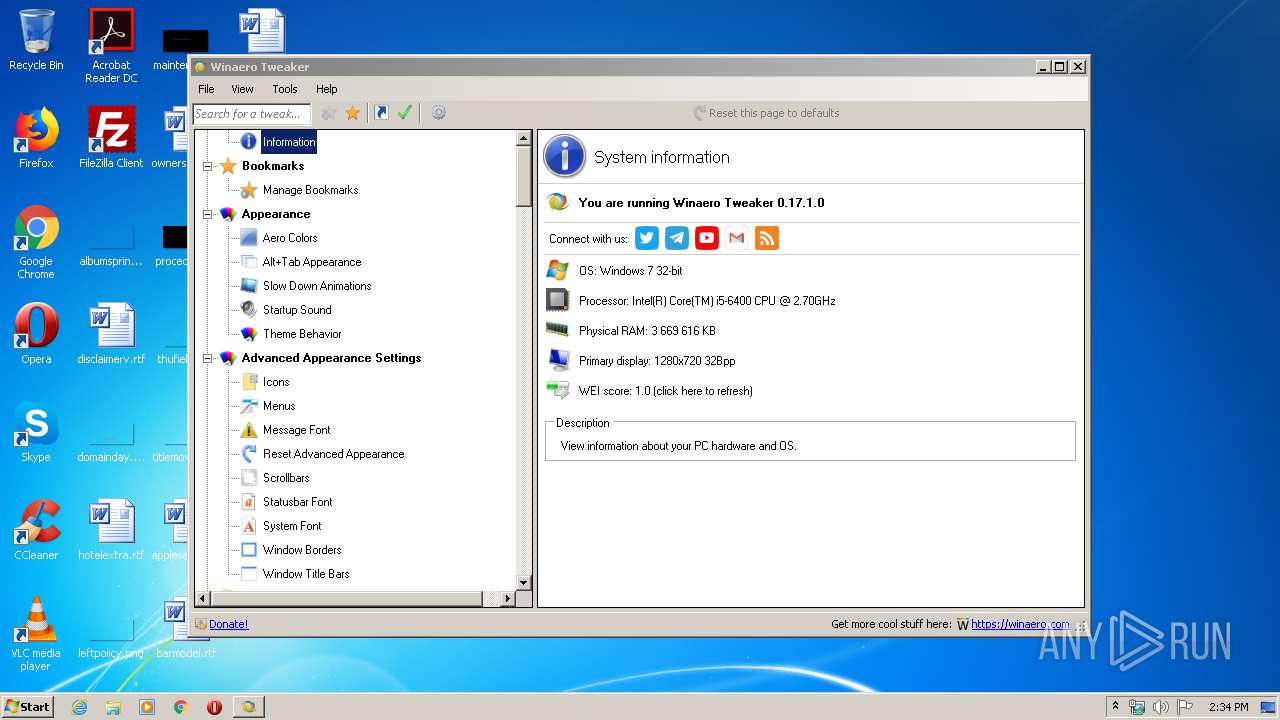Click the grayed-out bookmark star toolbar icon
The height and width of the screenshot is (720, 1280).
(328, 113)
